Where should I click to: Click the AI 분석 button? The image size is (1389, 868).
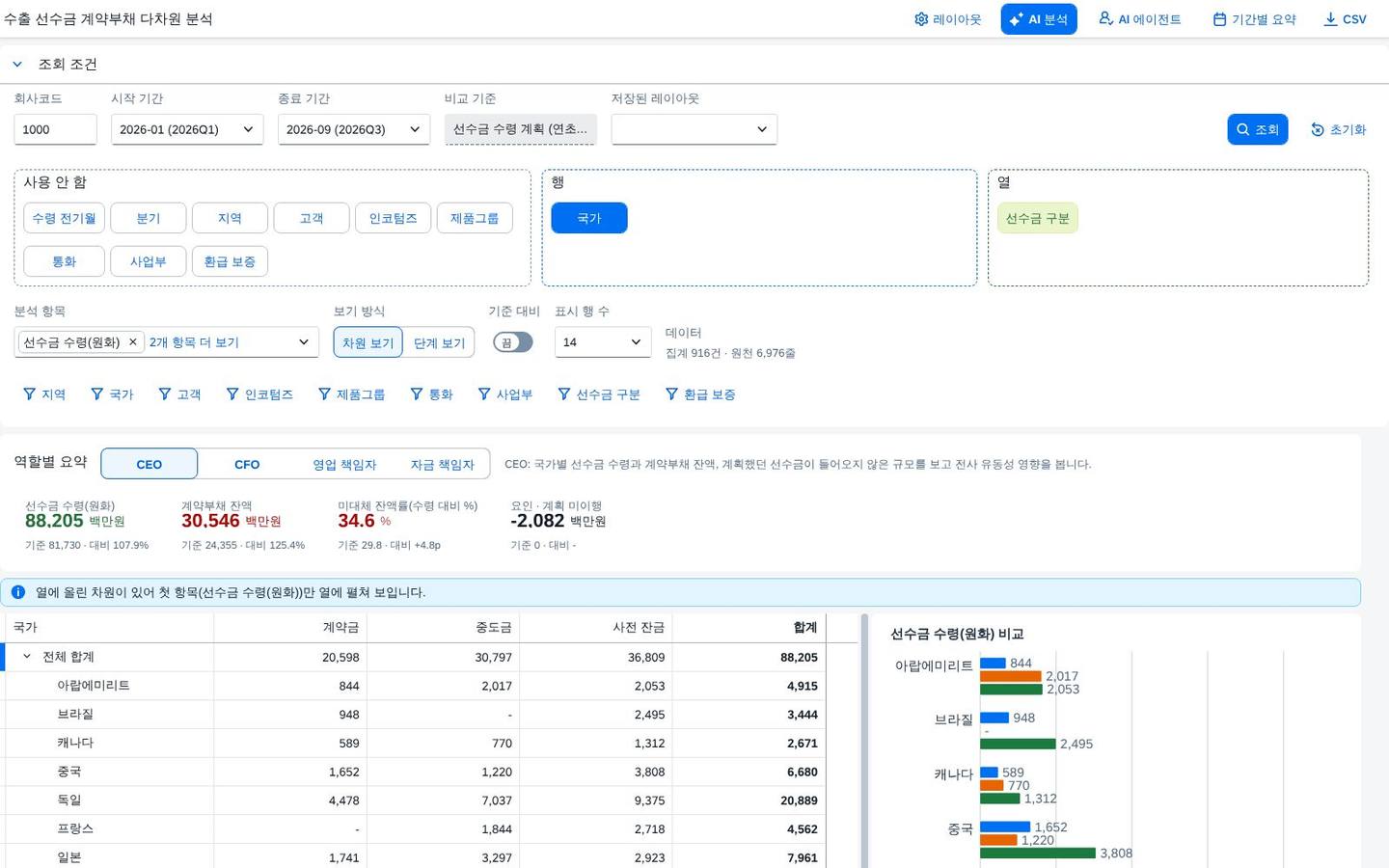pos(1038,19)
